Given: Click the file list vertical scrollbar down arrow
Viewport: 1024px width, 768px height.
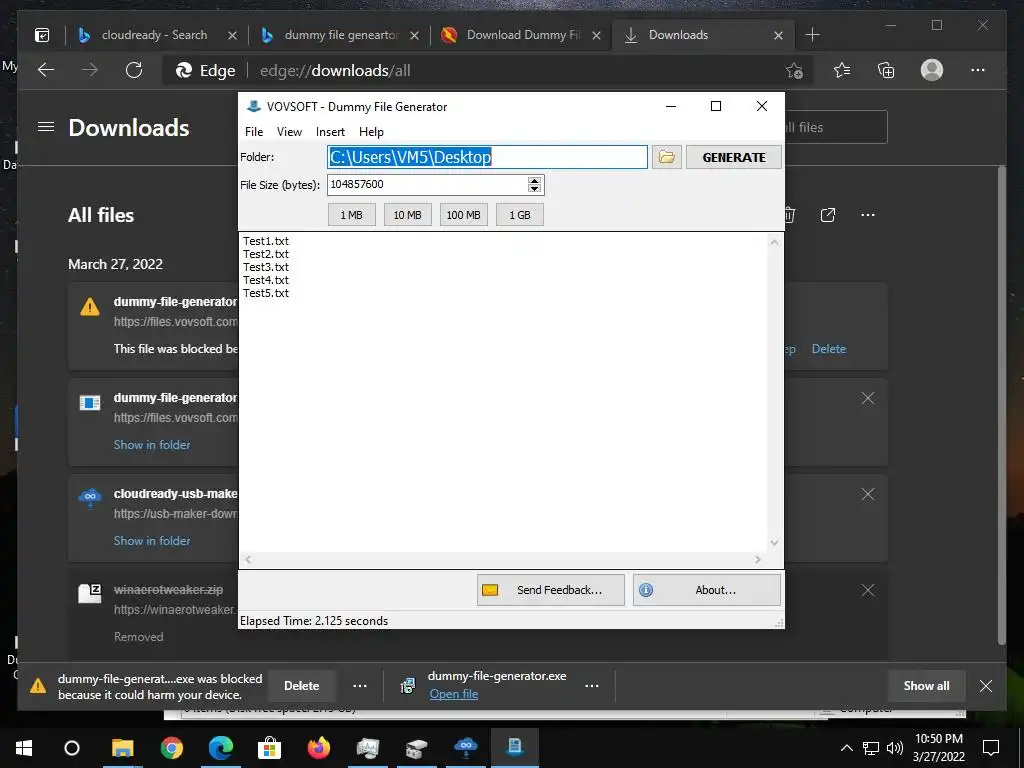Looking at the screenshot, I should (x=775, y=543).
